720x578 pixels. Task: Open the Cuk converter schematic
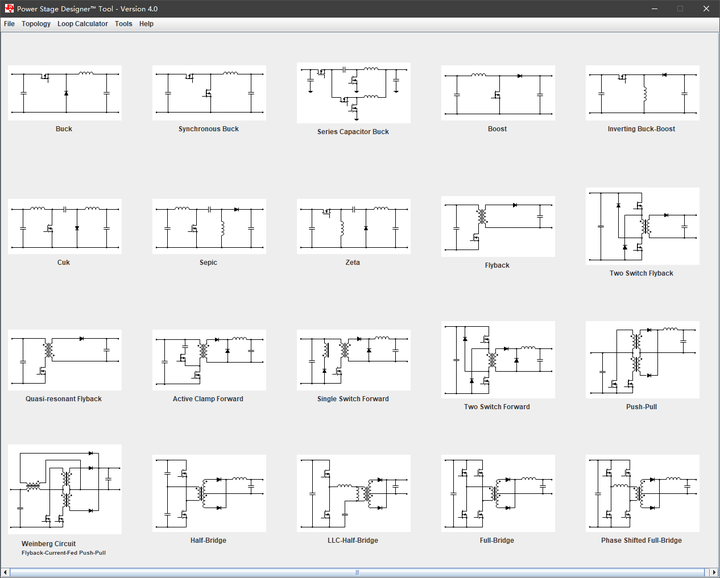tap(65, 226)
